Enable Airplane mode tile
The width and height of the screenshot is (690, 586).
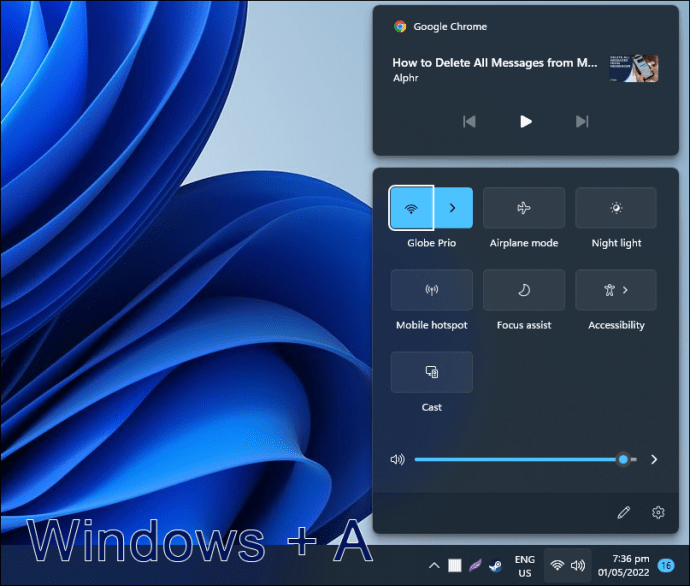[x=524, y=208]
